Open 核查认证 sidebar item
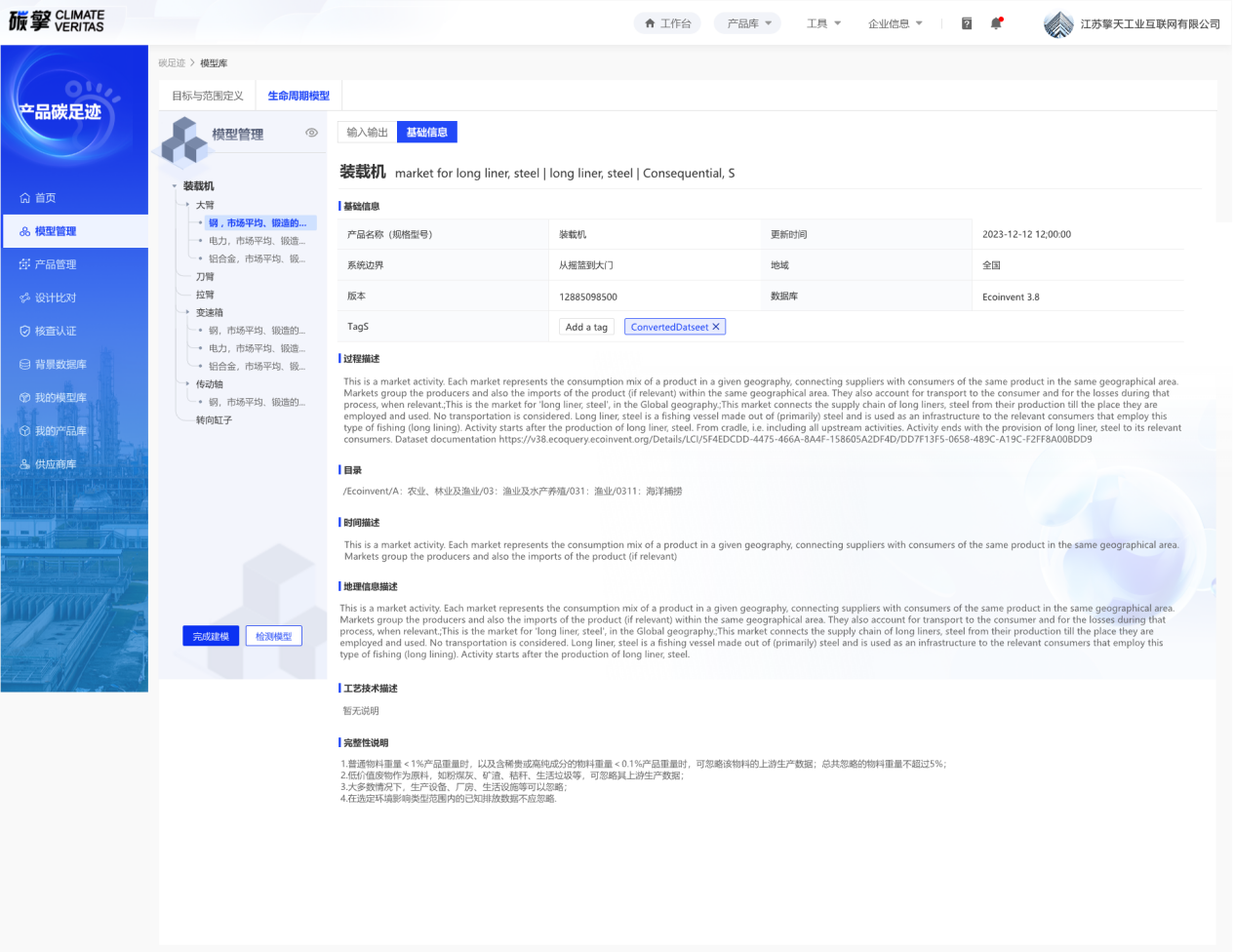Image resolution: width=1234 pixels, height=952 pixels. coord(55,331)
